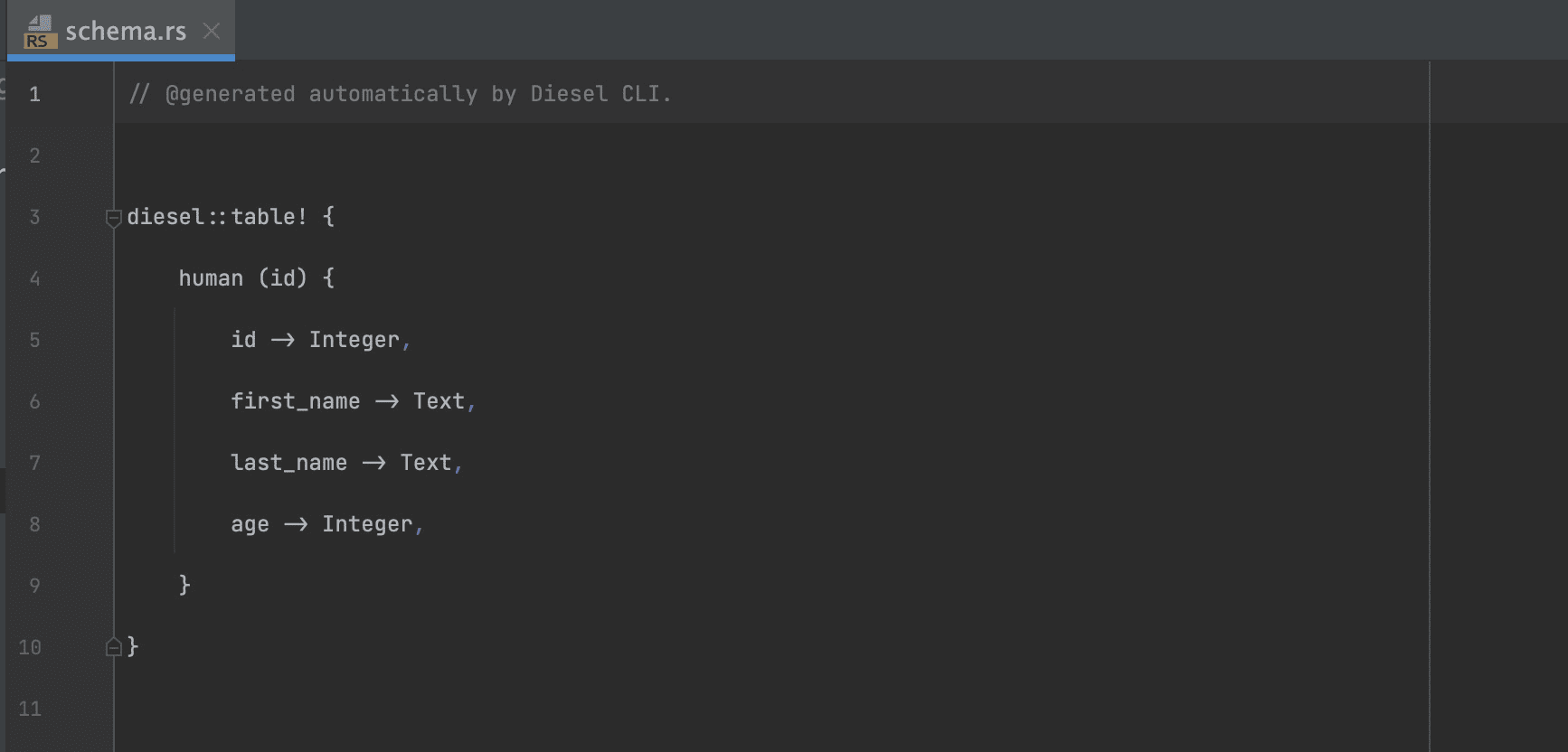Click the closing brace on line 9
Image resolution: width=1568 pixels, height=752 pixels.
(x=184, y=586)
